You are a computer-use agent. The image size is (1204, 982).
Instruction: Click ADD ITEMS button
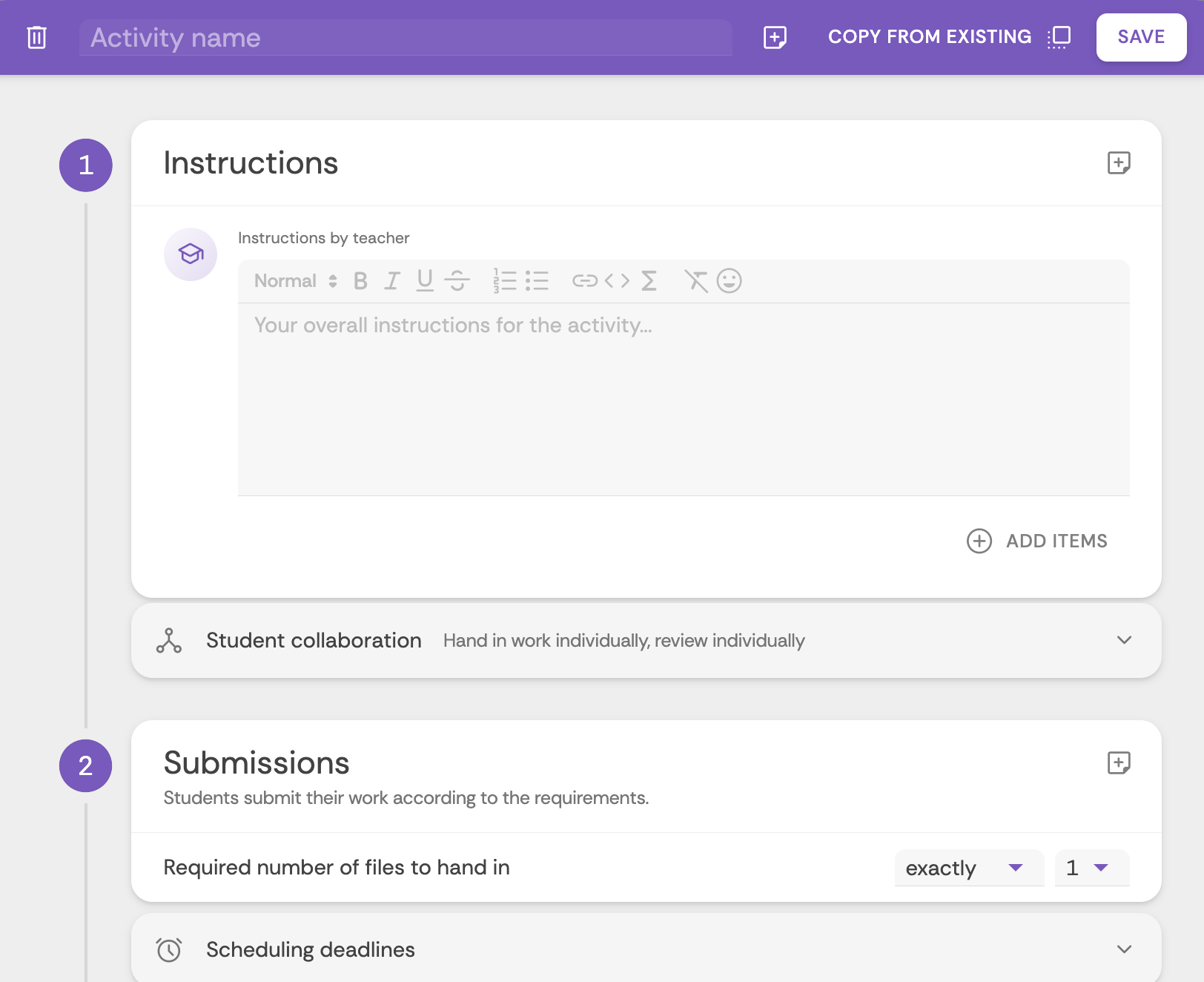(1037, 541)
